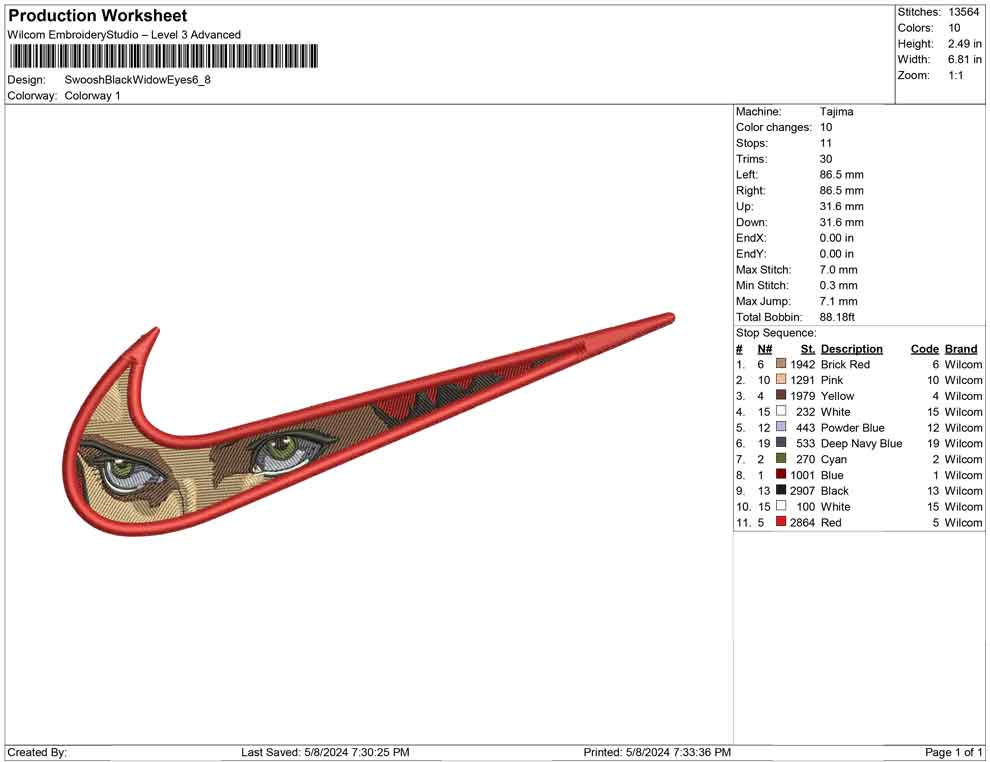
Task: Click the barcode under the worksheet title
Action: (x=164, y=56)
